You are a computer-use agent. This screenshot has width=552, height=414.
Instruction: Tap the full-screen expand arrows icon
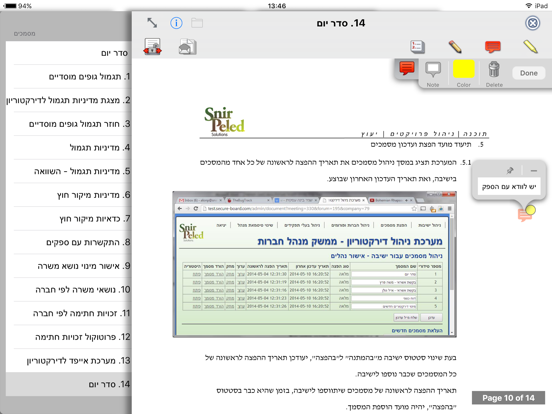coord(152,23)
